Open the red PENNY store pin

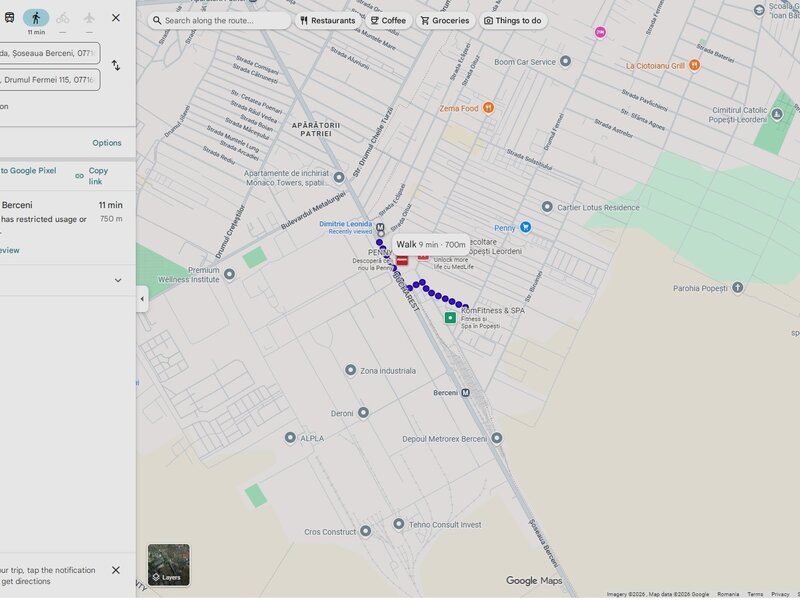[402, 261]
